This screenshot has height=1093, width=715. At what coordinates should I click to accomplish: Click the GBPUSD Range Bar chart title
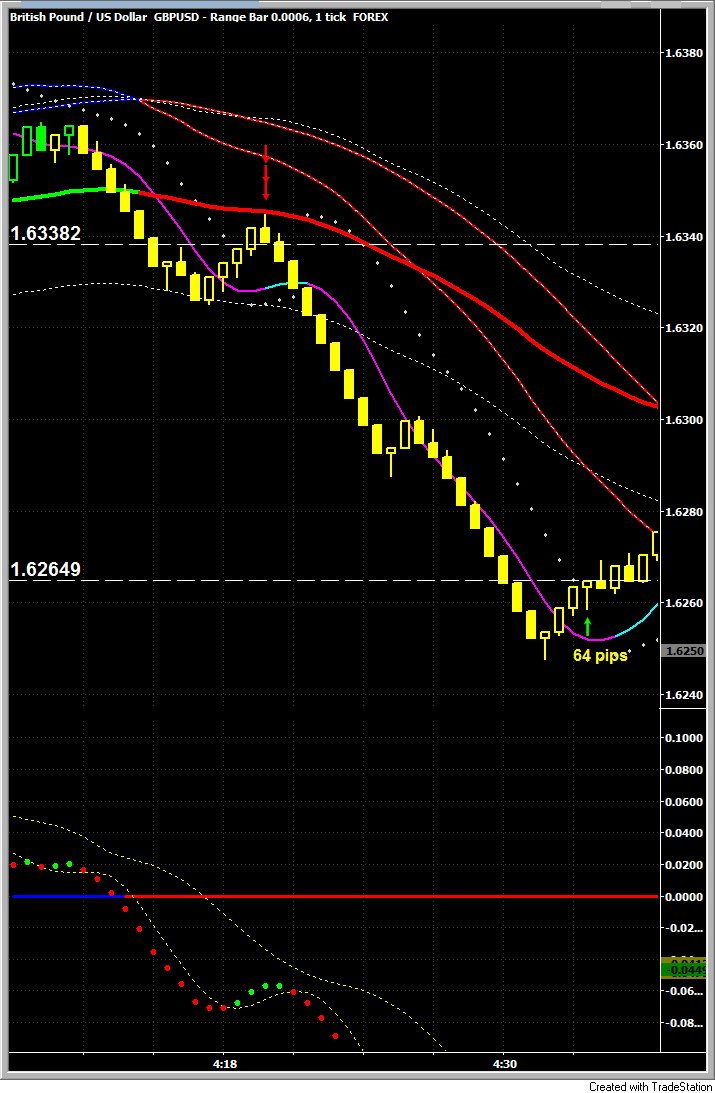(199, 17)
